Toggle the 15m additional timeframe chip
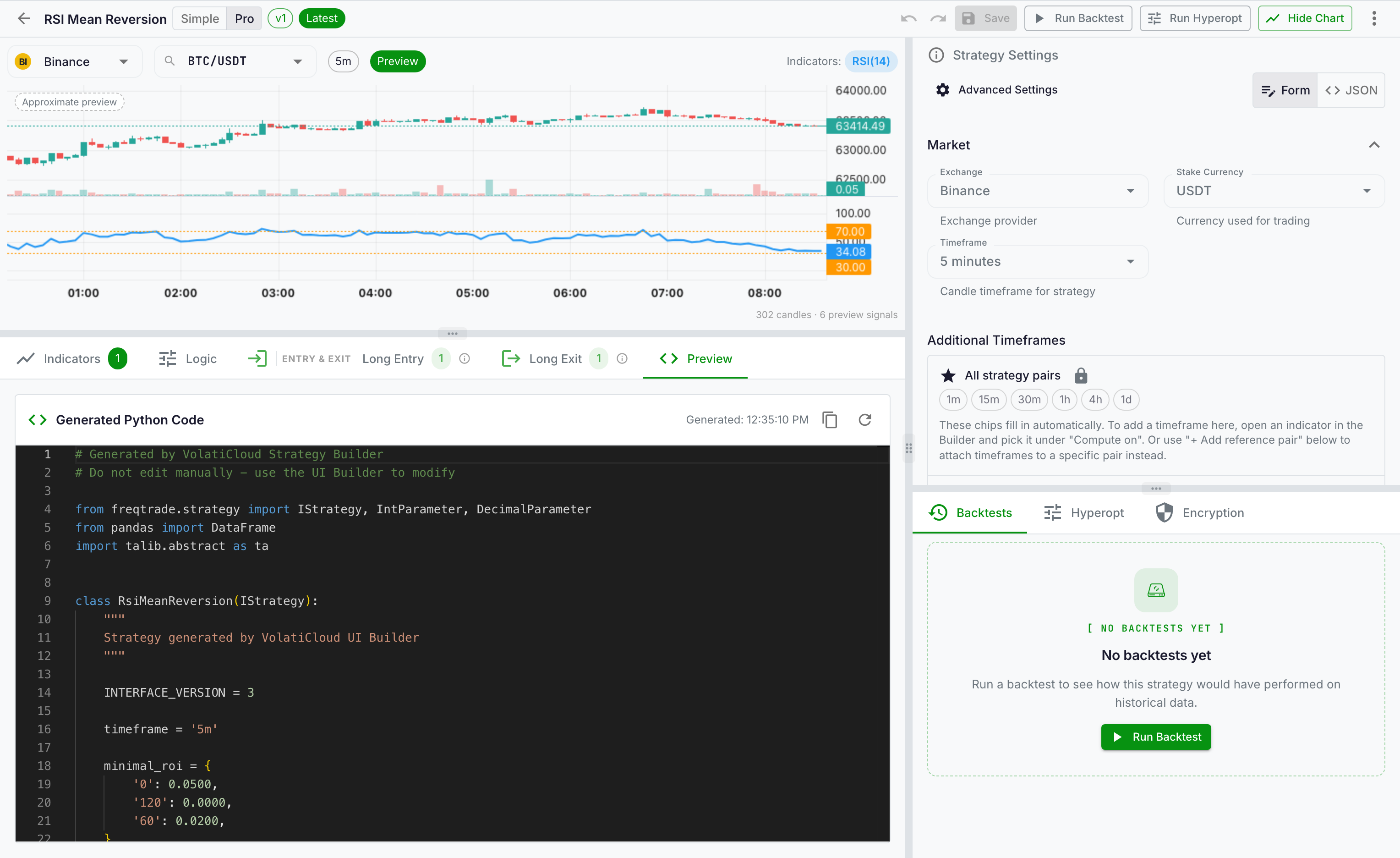1400x858 pixels. (989, 400)
